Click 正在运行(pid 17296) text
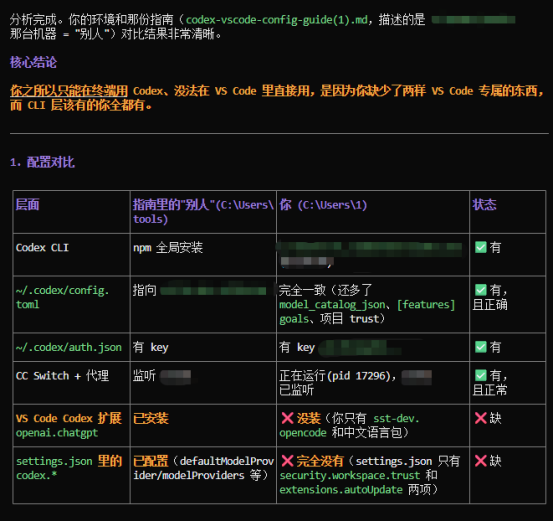This screenshot has width=554, height=521. pyautogui.click(x=335, y=375)
